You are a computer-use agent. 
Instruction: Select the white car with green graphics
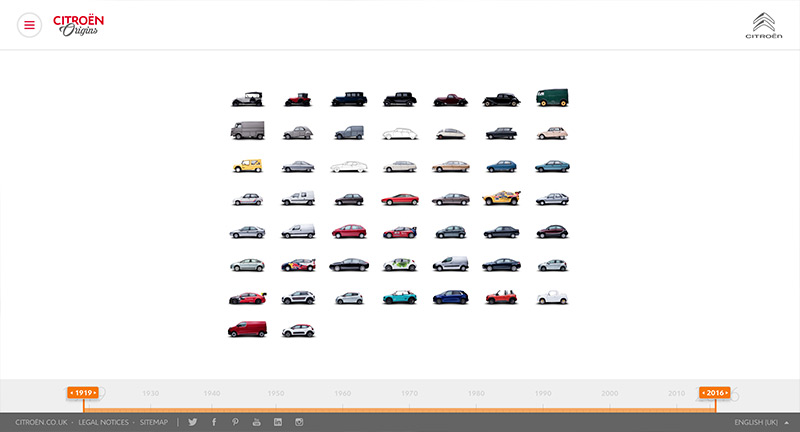400,265
